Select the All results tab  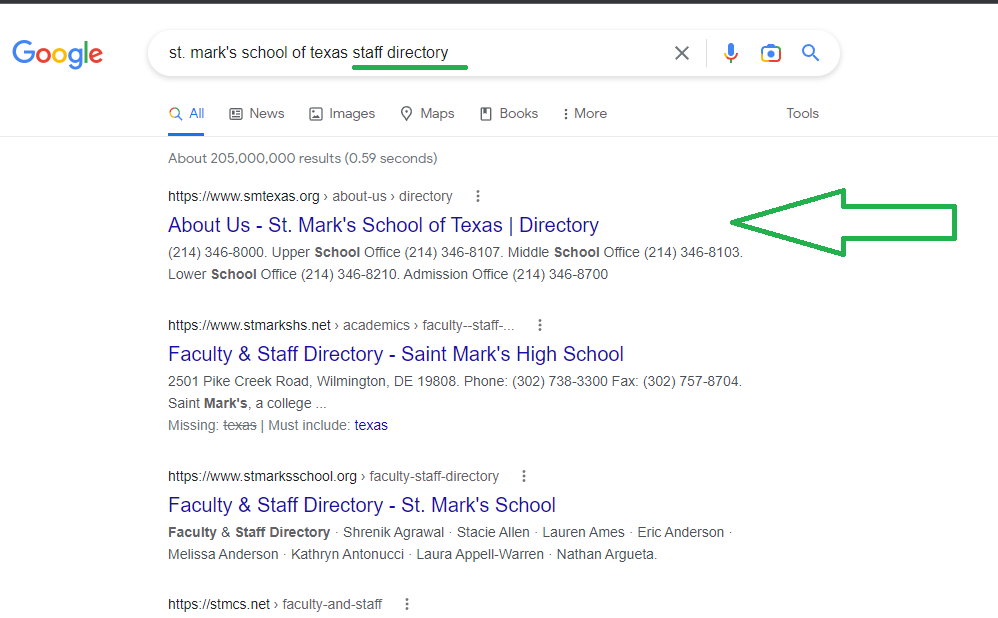[186, 114]
